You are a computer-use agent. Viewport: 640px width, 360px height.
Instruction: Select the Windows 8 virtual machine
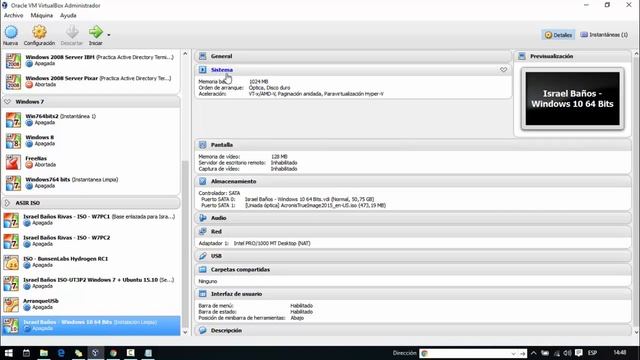tap(91, 140)
